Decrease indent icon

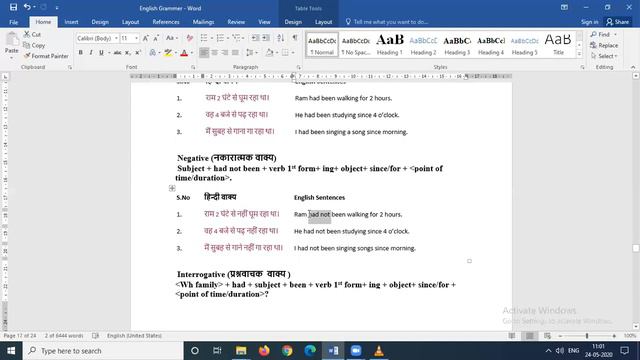pyautogui.click(x=255, y=38)
